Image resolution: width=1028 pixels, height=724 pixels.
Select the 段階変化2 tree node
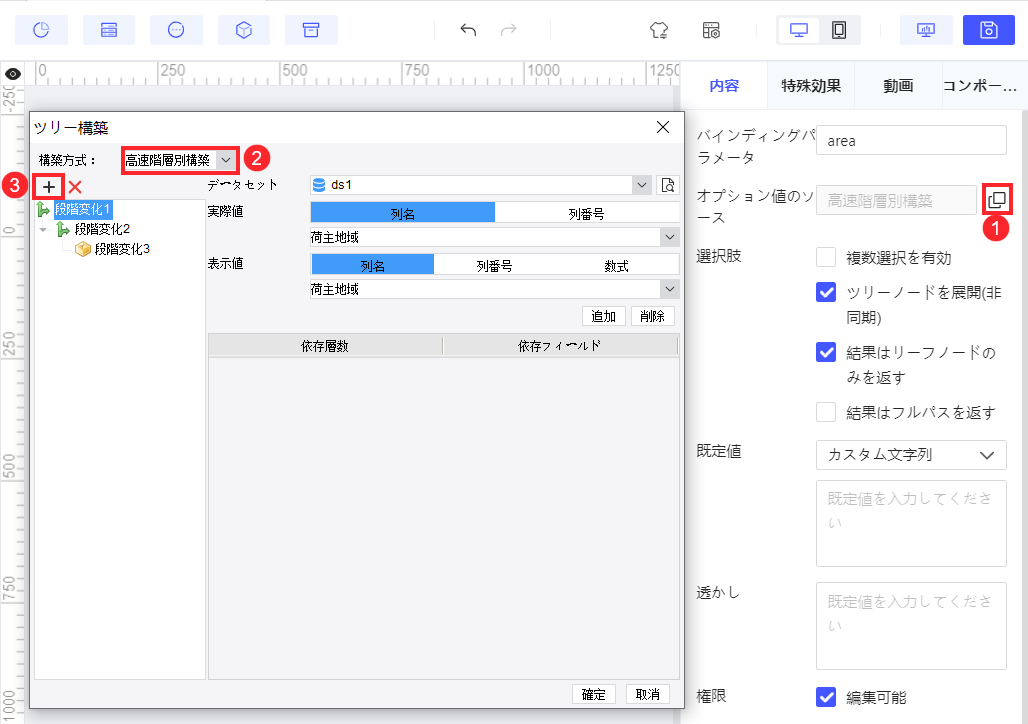click(102, 229)
